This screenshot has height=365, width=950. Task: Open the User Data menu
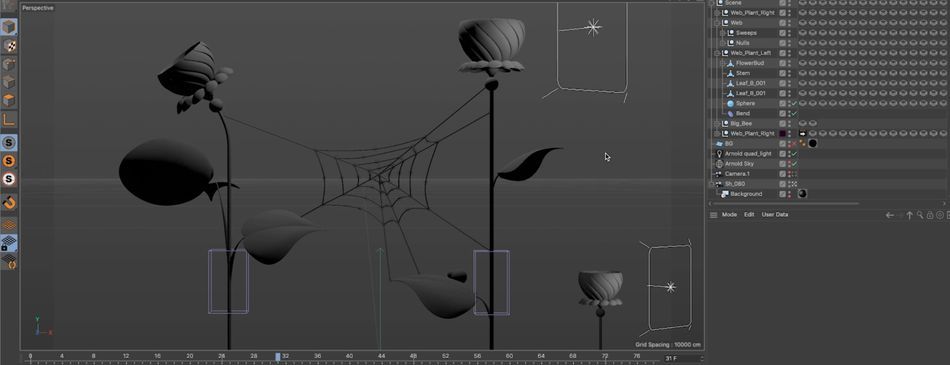tap(775, 215)
